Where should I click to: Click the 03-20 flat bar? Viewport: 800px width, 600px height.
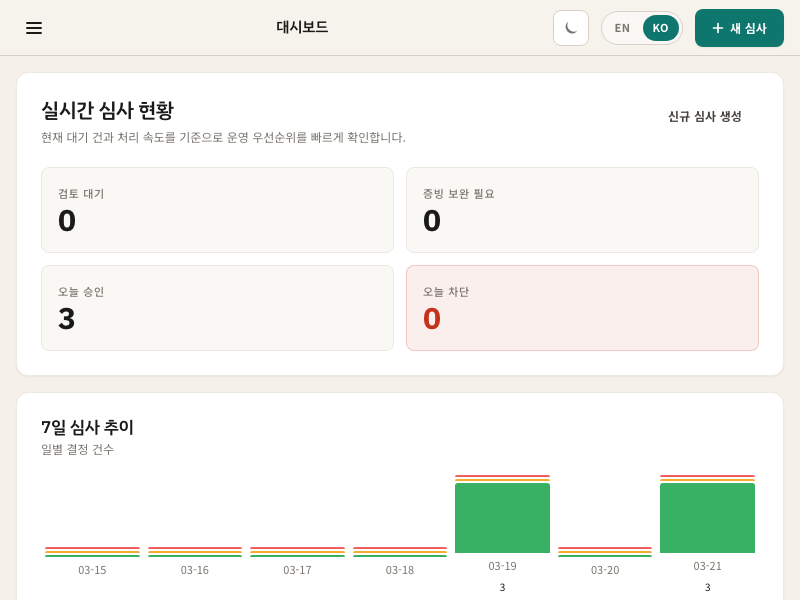coord(604,550)
